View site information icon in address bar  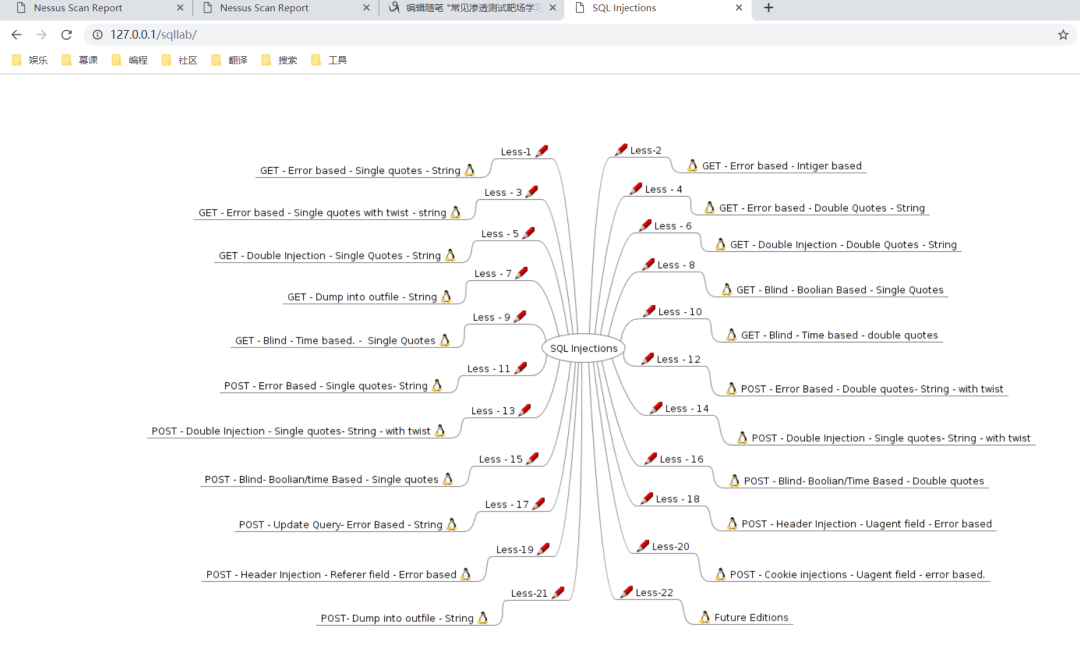(x=97, y=34)
